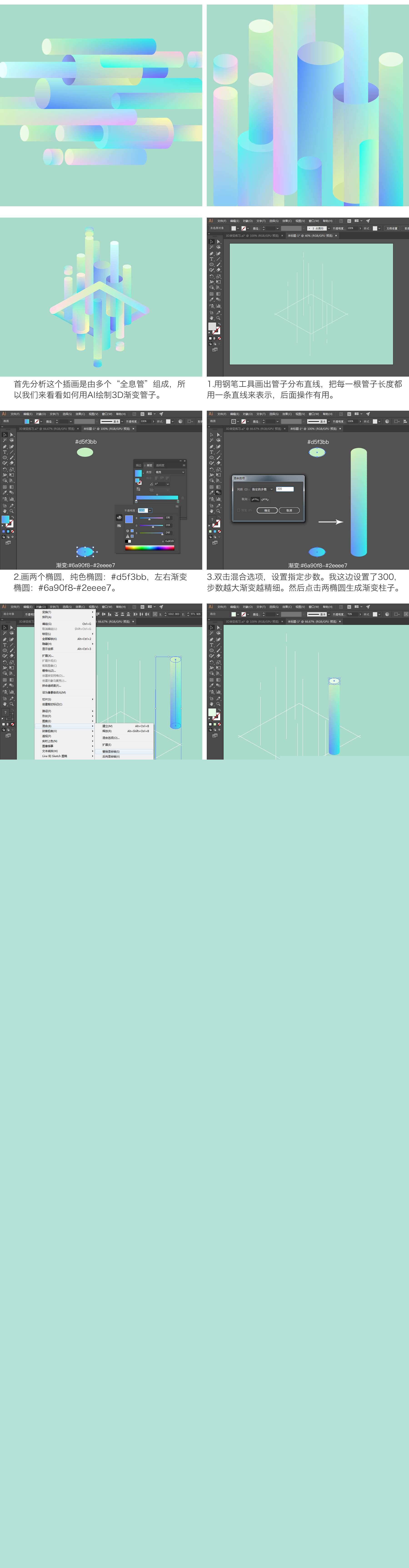409x1568 pixels.
Task: Choose the Rotate tool in step 1 screenshot
Action: pyautogui.click(x=212, y=276)
